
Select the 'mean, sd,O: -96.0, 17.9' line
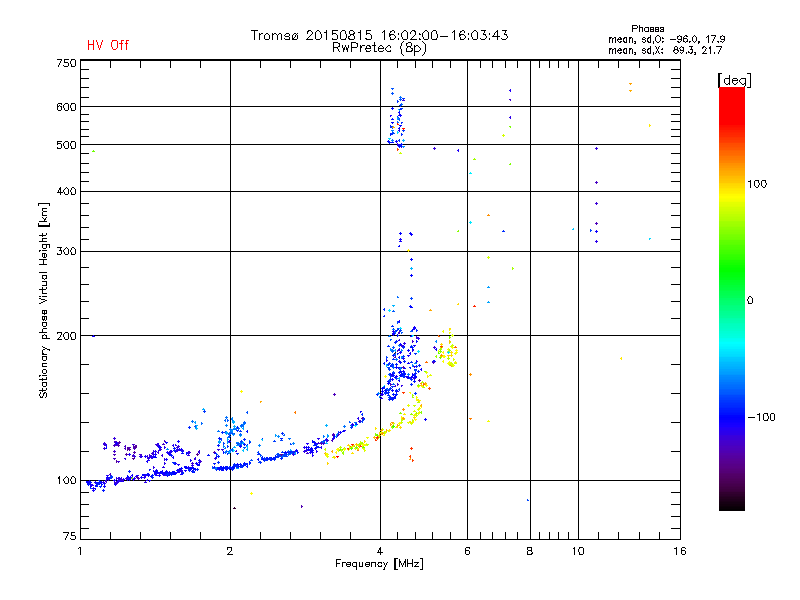[x=666, y=39]
